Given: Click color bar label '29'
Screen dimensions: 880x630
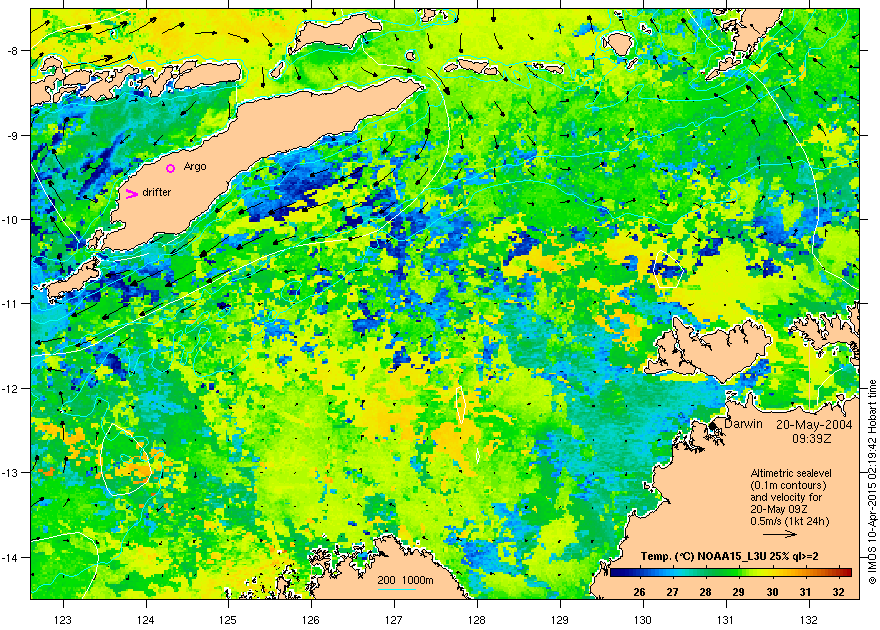Looking at the screenshot, I should 739,592.
